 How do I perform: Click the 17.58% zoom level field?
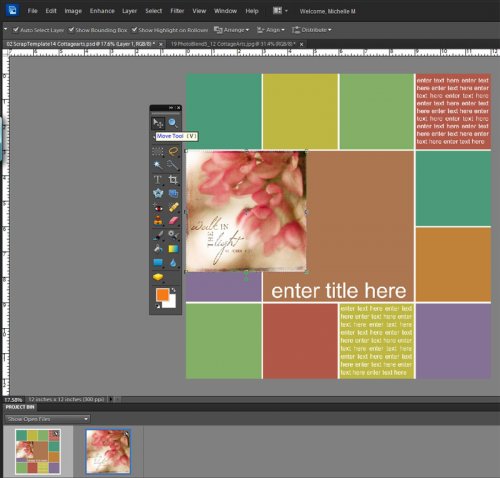click(13, 399)
